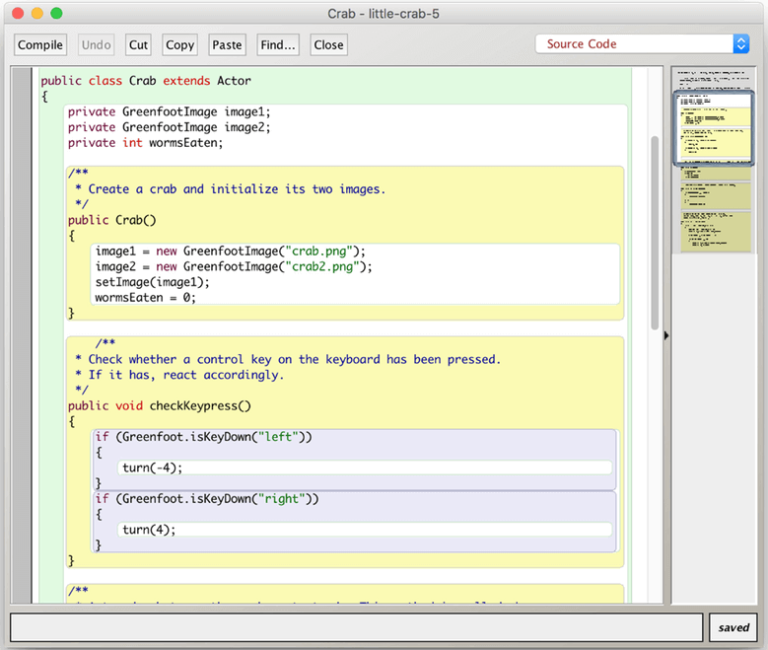Viewport: 768px width, 650px height.
Task: Click the Compile button
Action: [40, 45]
